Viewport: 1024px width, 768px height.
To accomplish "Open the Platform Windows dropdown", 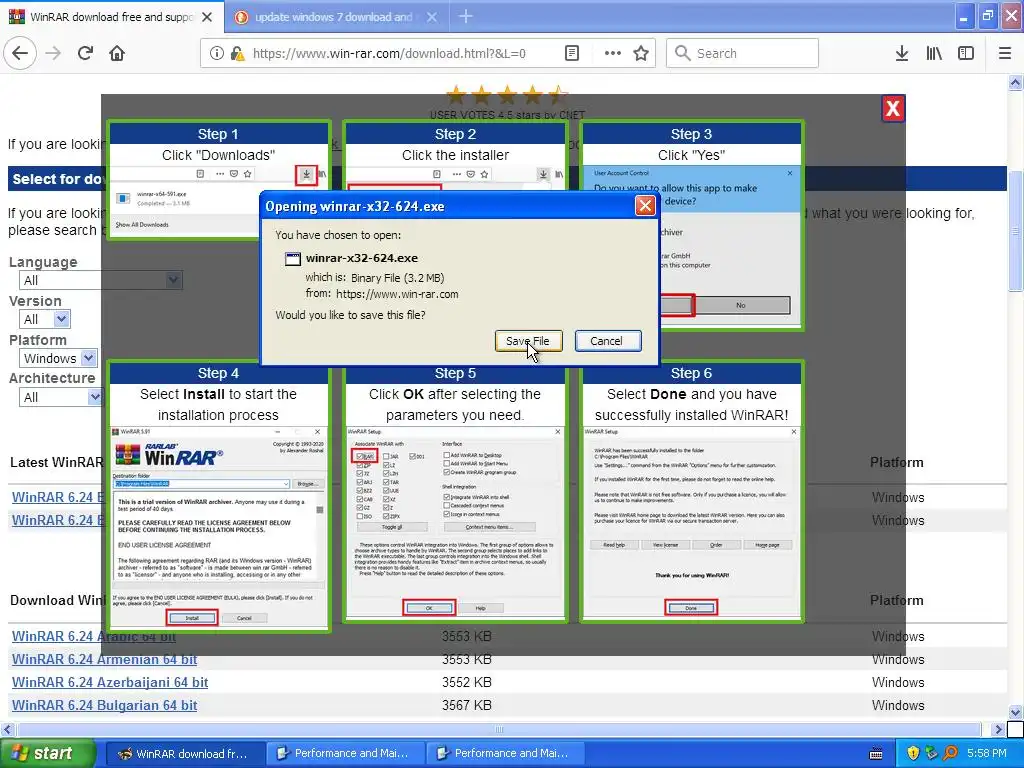I will (59, 358).
